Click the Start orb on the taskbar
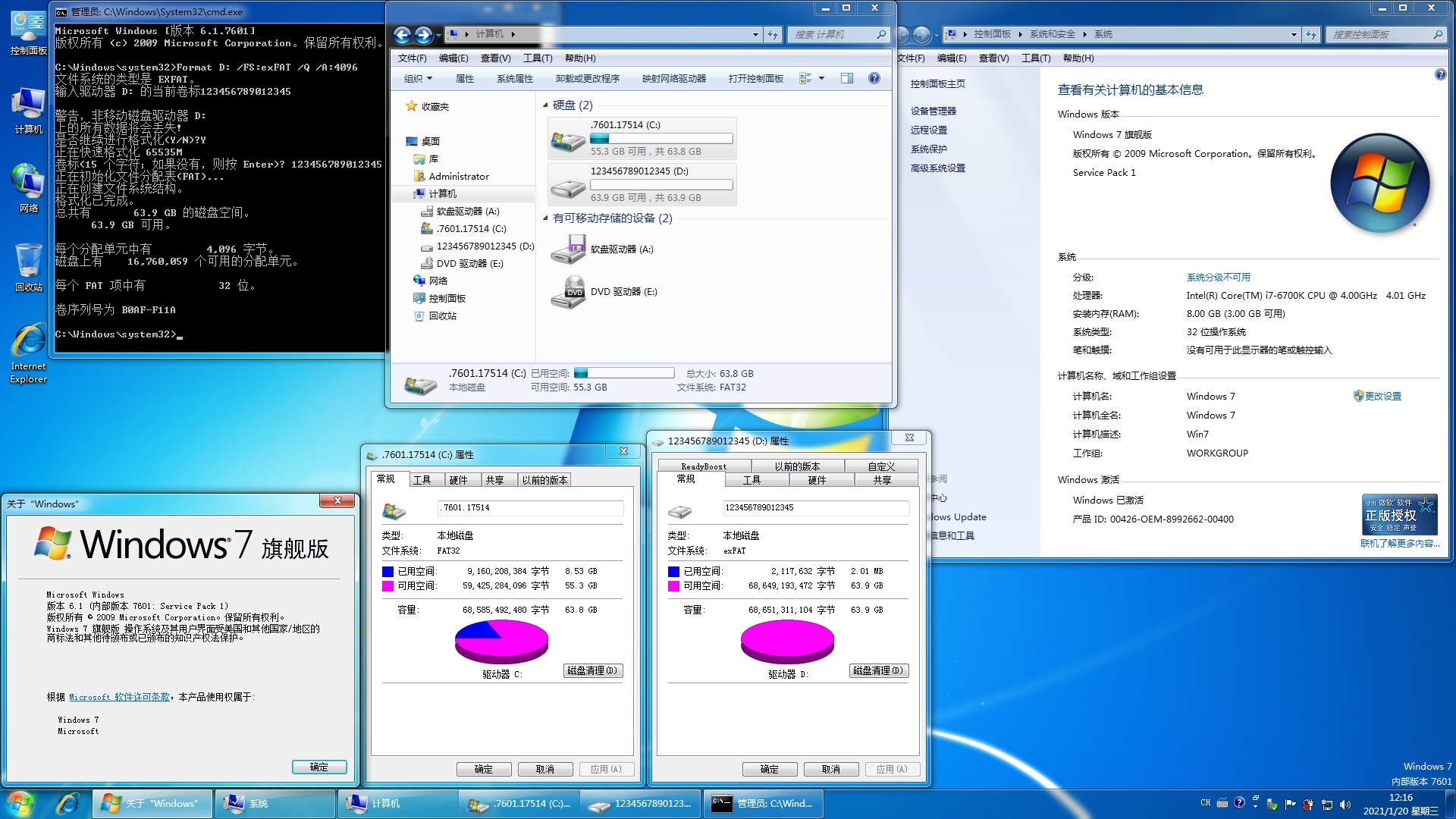Viewport: 1456px width, 819px height. pyautogui.click(x=20, y=804)
